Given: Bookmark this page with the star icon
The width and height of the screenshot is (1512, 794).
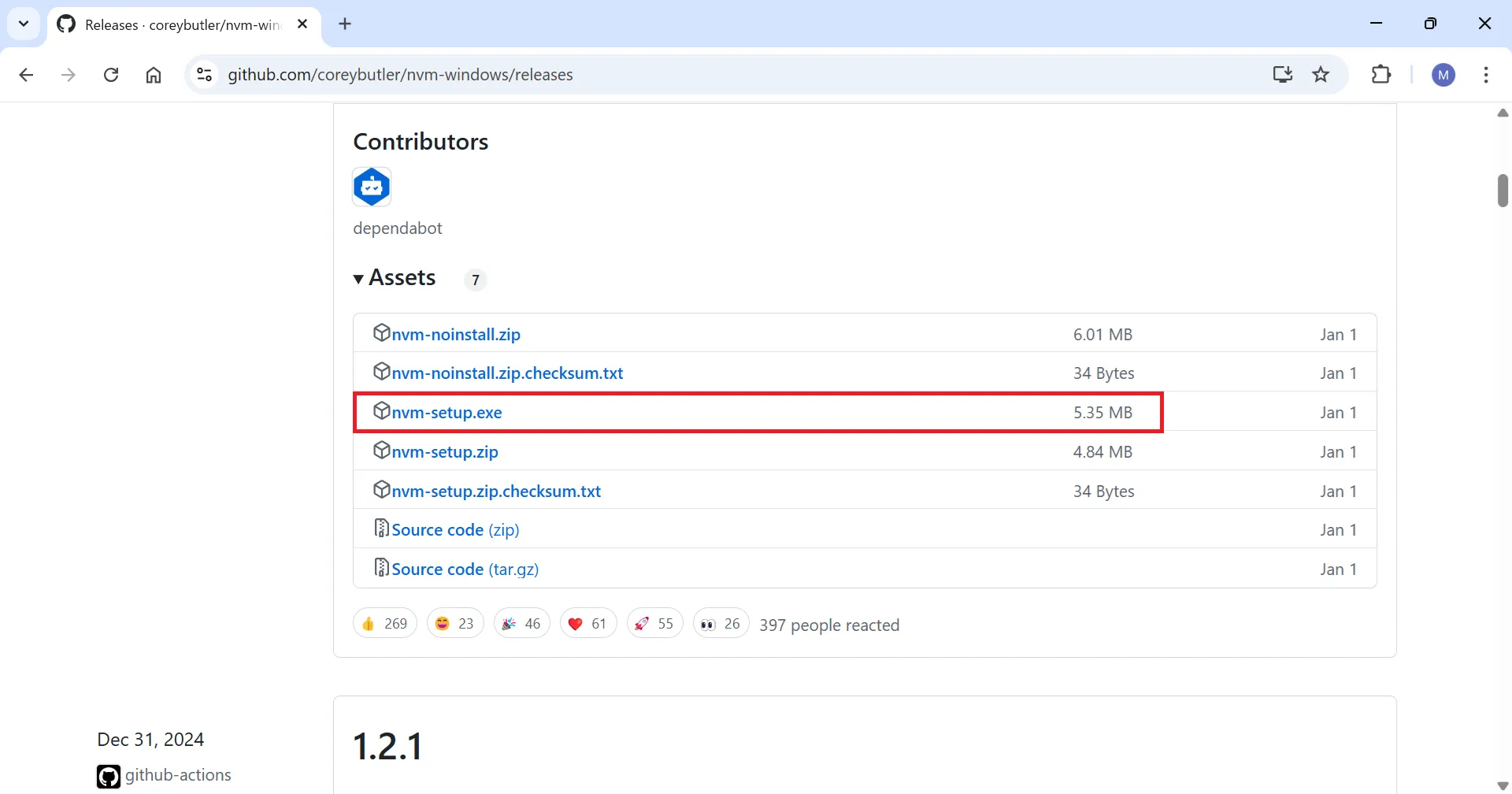Looking at the screenshot, I should pos(1321,75).
